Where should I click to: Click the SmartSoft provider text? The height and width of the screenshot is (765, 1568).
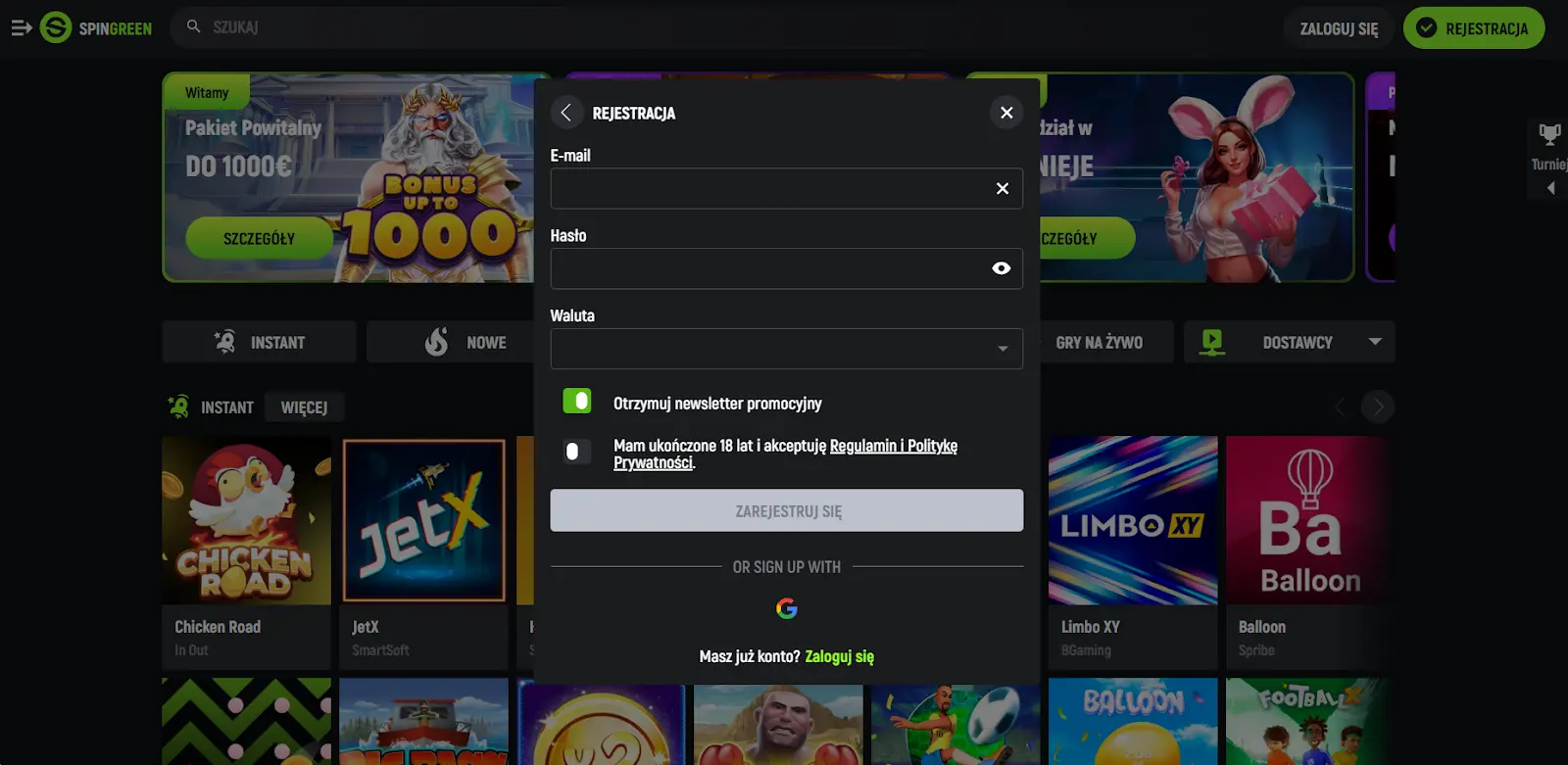380,650
